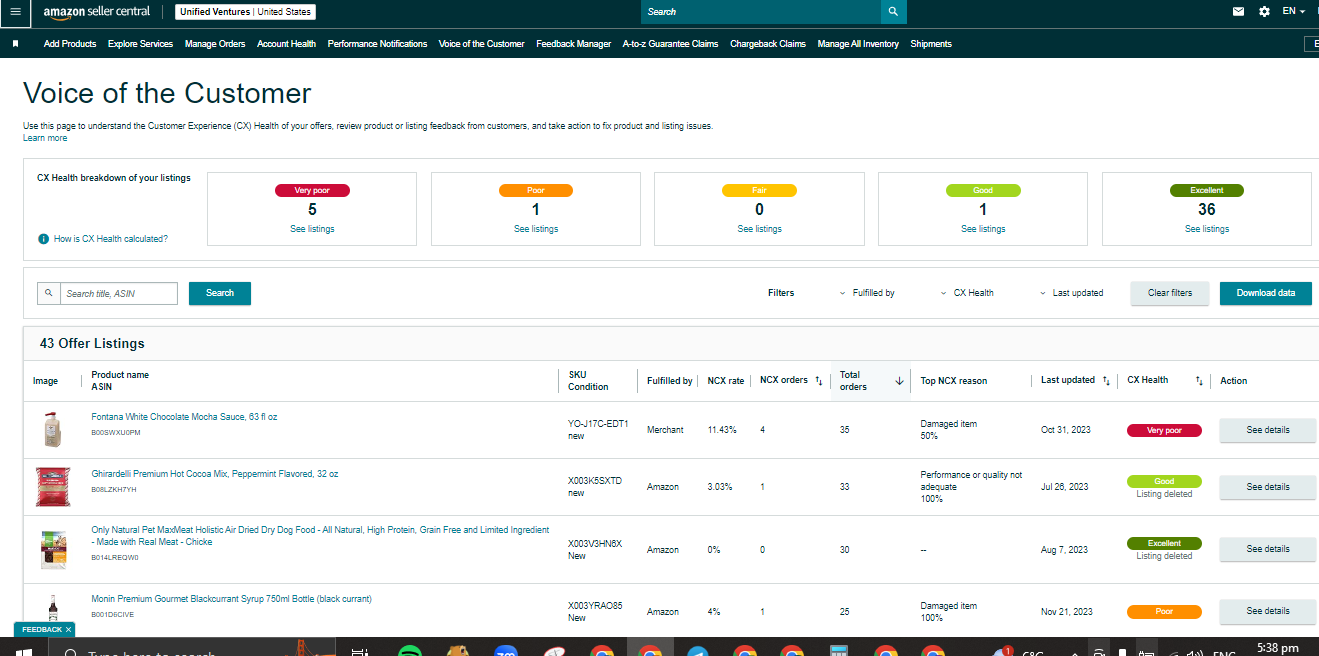The image size is (1319, 656).
Task: Open Fontana White Chocolate Mocha Sauce product link
Action: point(184,417)
